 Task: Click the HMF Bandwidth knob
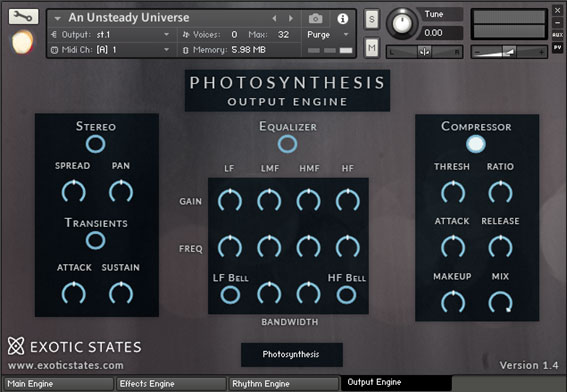[x=308, y=294]
